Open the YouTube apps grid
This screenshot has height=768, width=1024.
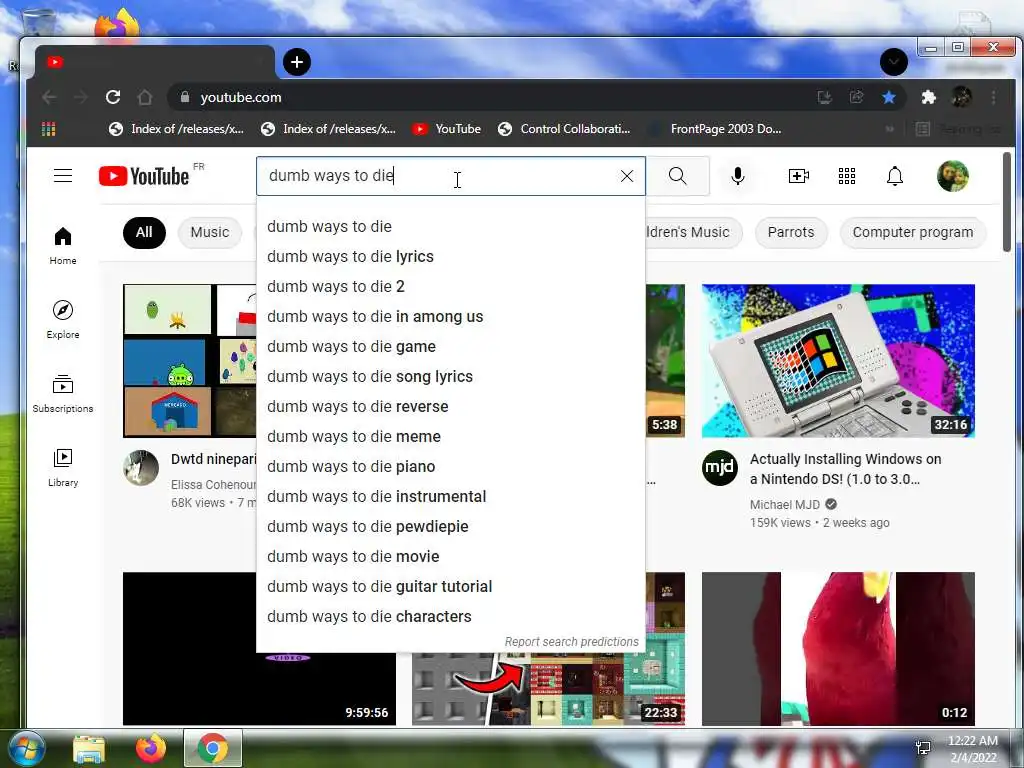pyautogui.click(x=847, y=176)
